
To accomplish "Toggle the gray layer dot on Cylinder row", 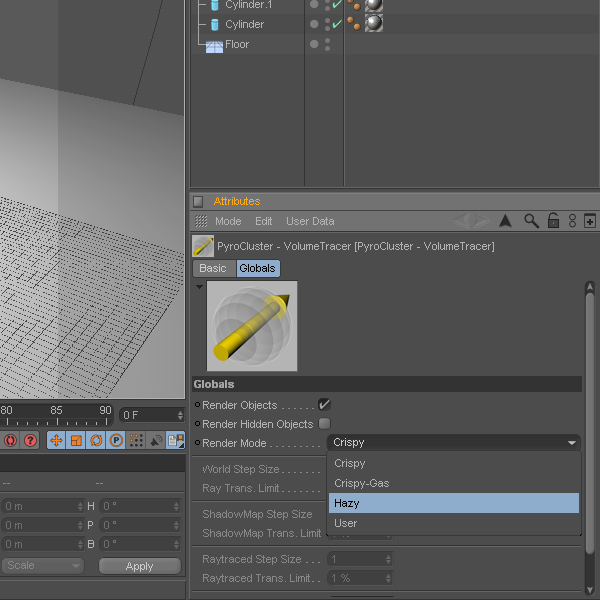I will [314, 24].
